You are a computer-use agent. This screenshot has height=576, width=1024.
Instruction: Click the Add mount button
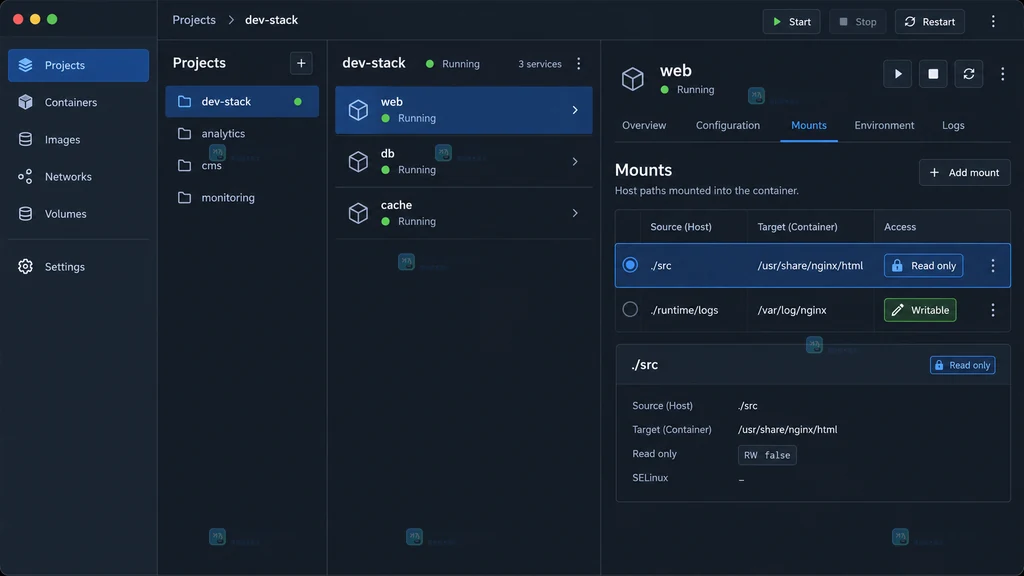coord(965,172)
